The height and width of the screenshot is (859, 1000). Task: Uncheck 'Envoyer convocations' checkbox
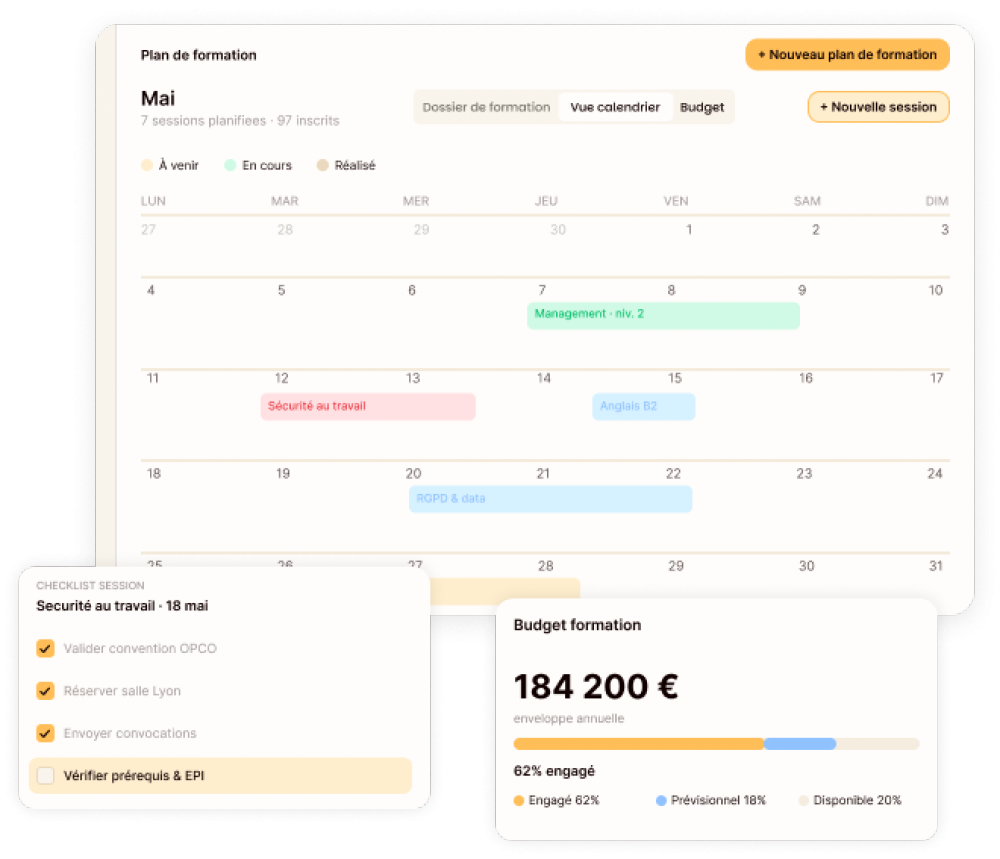45,733
